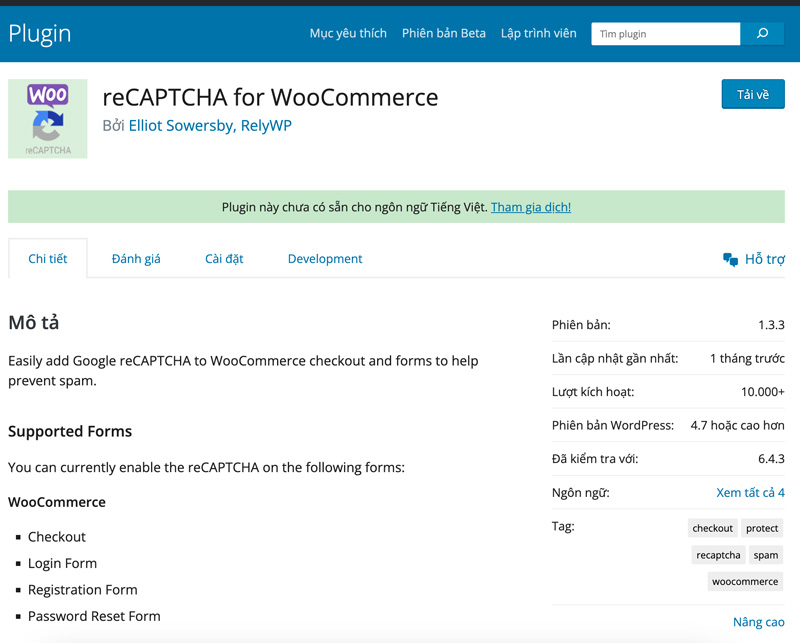Switch to the Development tab
This screenshot has height=643, width=800.
point(325,258)
